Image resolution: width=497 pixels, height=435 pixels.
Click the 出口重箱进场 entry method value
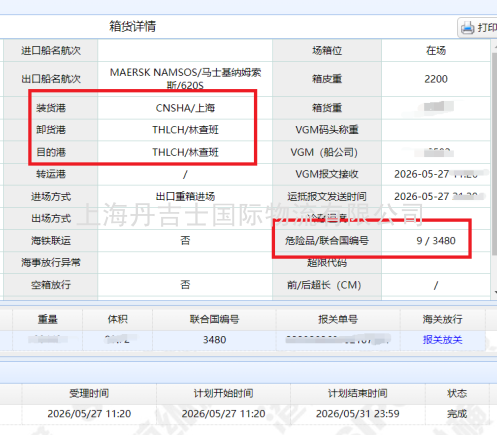point(185,196)
